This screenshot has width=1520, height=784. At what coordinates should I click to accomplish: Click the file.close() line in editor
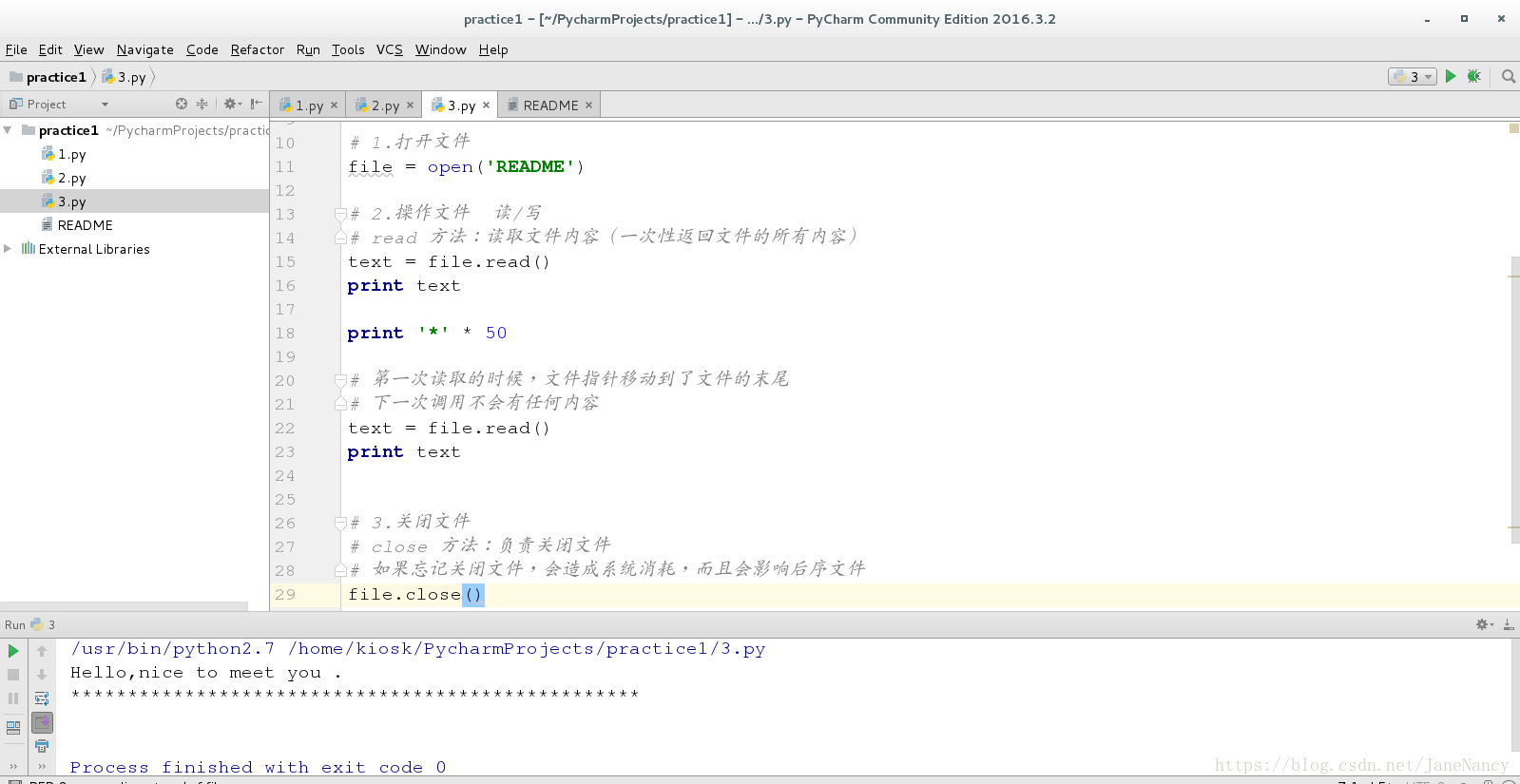[415, 595]
